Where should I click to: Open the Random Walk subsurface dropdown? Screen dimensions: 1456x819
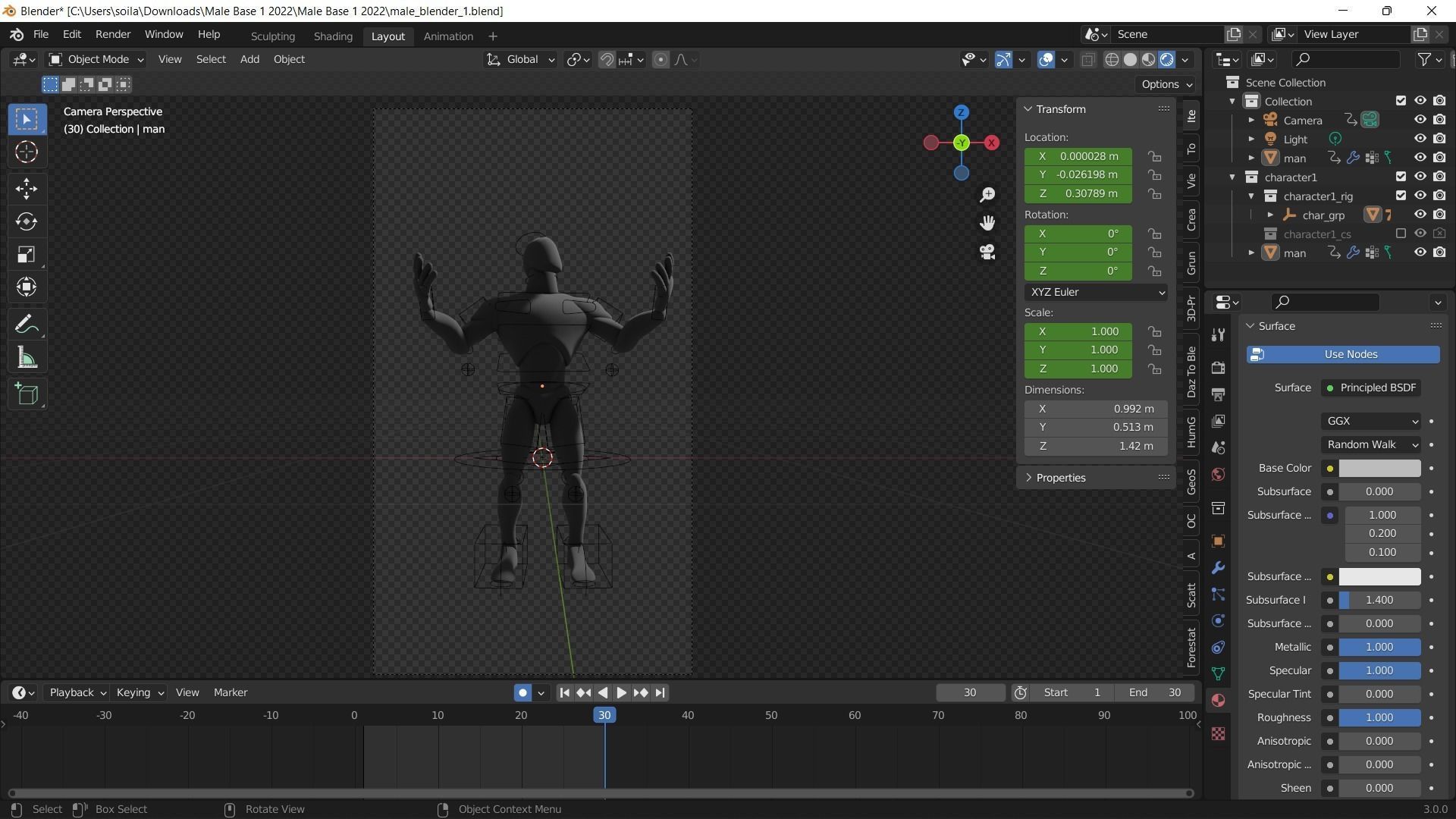point(1371,444)
